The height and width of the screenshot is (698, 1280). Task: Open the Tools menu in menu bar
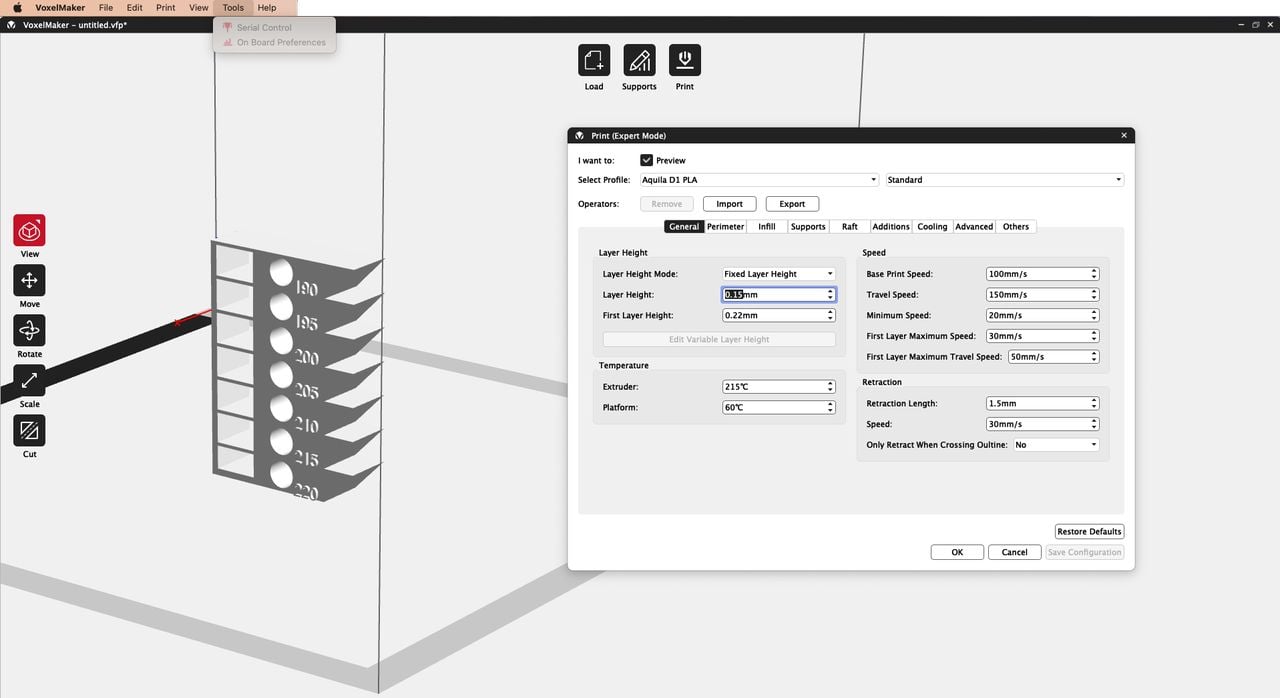pyautogui.click(x=233, y=8)
